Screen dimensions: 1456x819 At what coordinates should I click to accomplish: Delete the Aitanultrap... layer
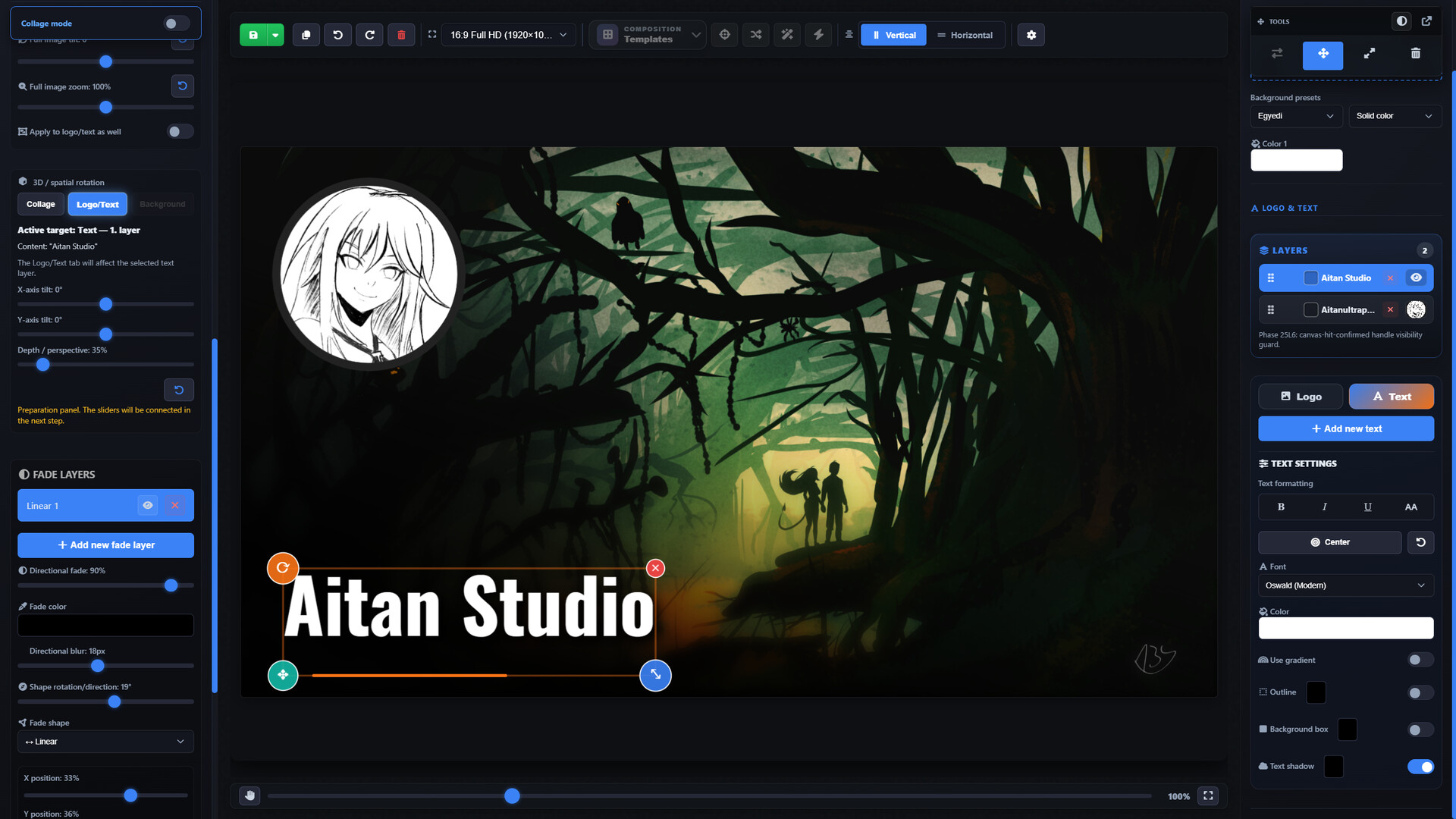click(x=1390, y=310)
